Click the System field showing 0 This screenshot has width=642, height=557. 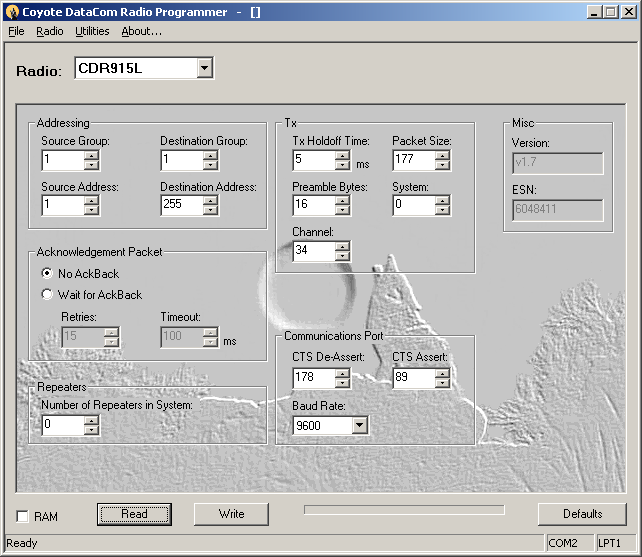[414, 205]
